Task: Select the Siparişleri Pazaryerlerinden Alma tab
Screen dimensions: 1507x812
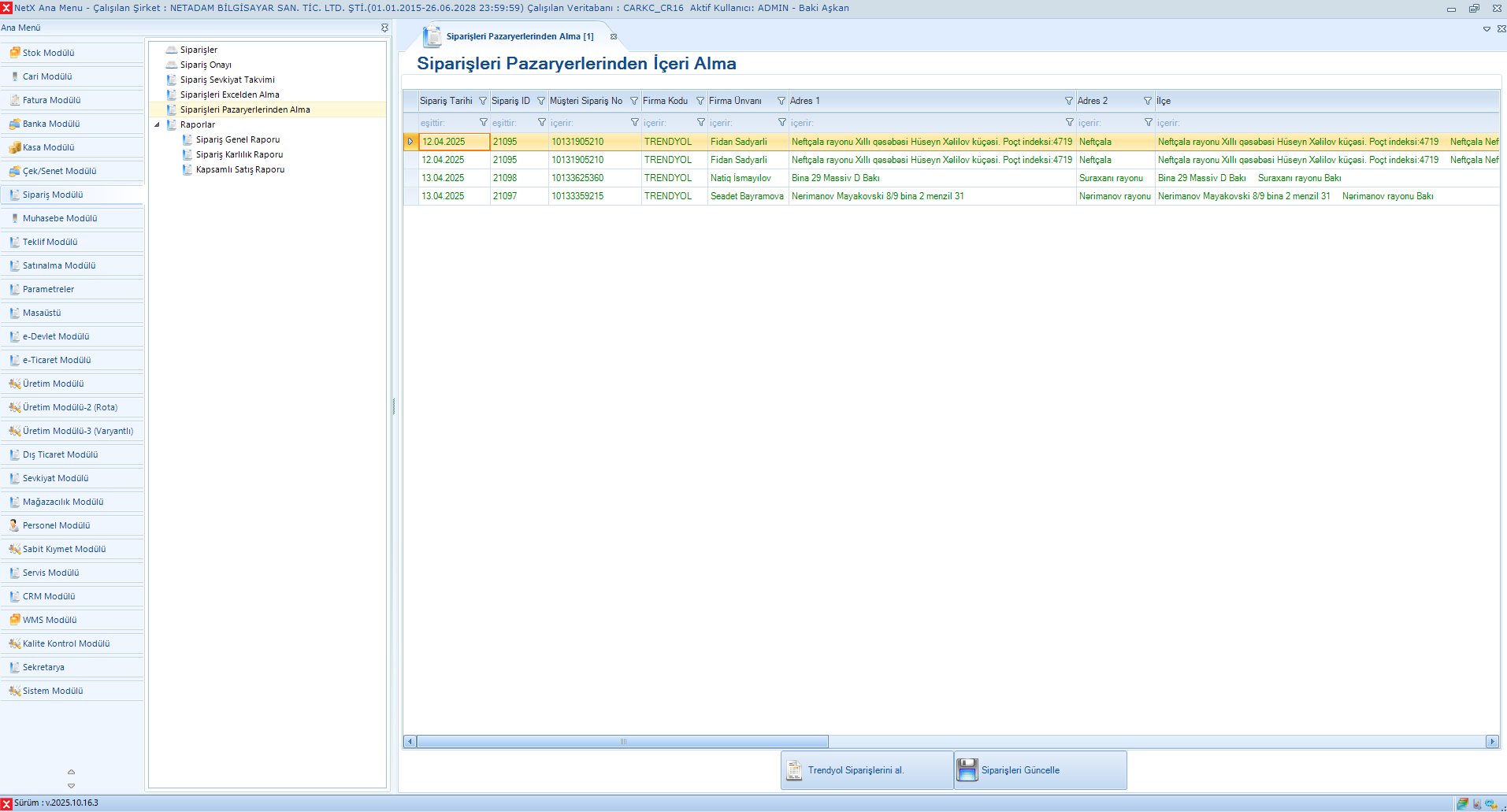Action: (x=519, y=36)
